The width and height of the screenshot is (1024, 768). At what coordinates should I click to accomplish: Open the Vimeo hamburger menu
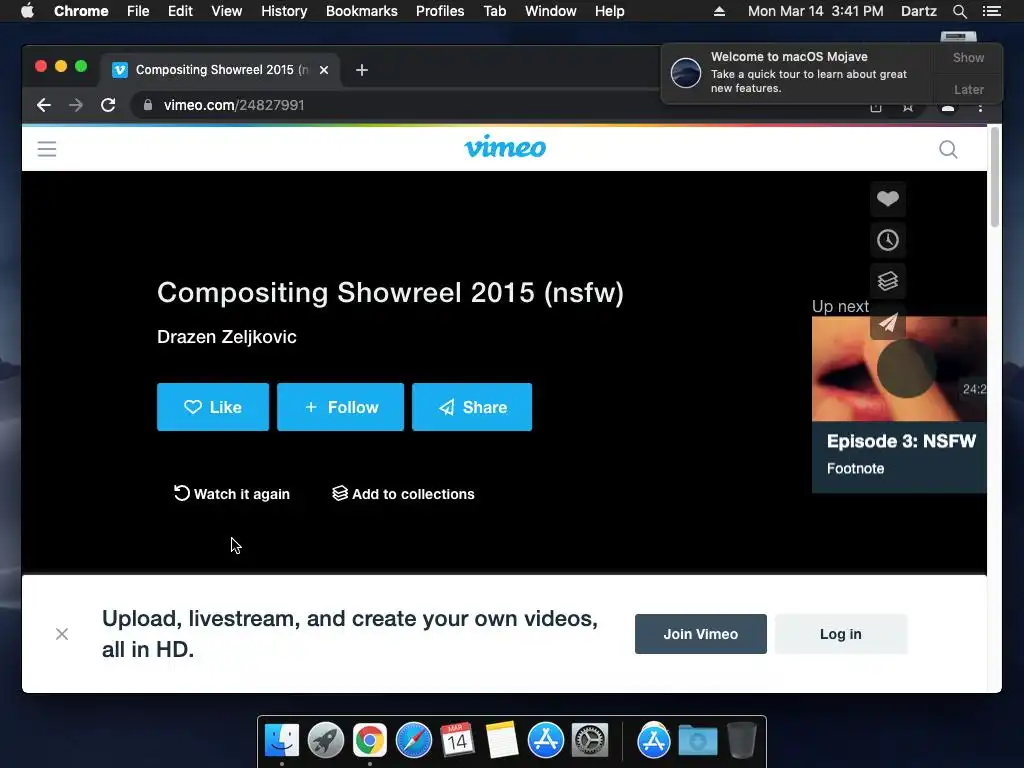pos(46,149)
